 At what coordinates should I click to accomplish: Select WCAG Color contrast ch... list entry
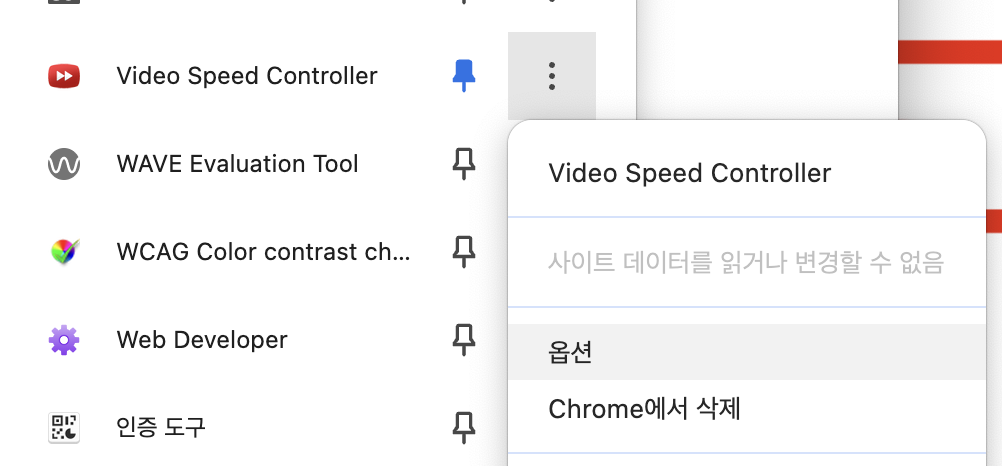pyautogui.click(x=263, y=252)
